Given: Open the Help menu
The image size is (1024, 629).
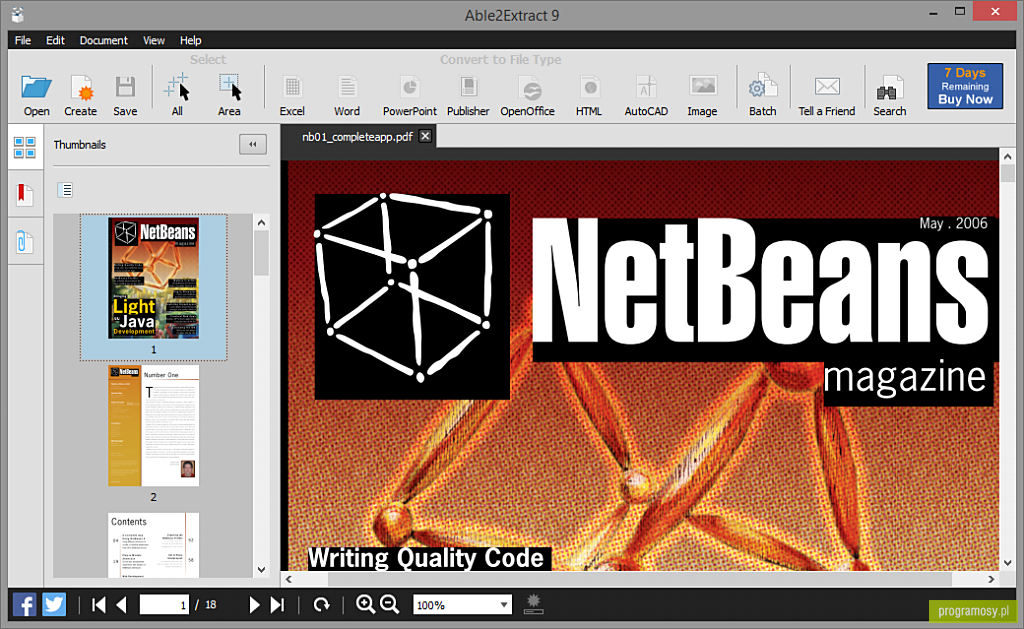Looking at the screenshot, I should pos(191,40).
